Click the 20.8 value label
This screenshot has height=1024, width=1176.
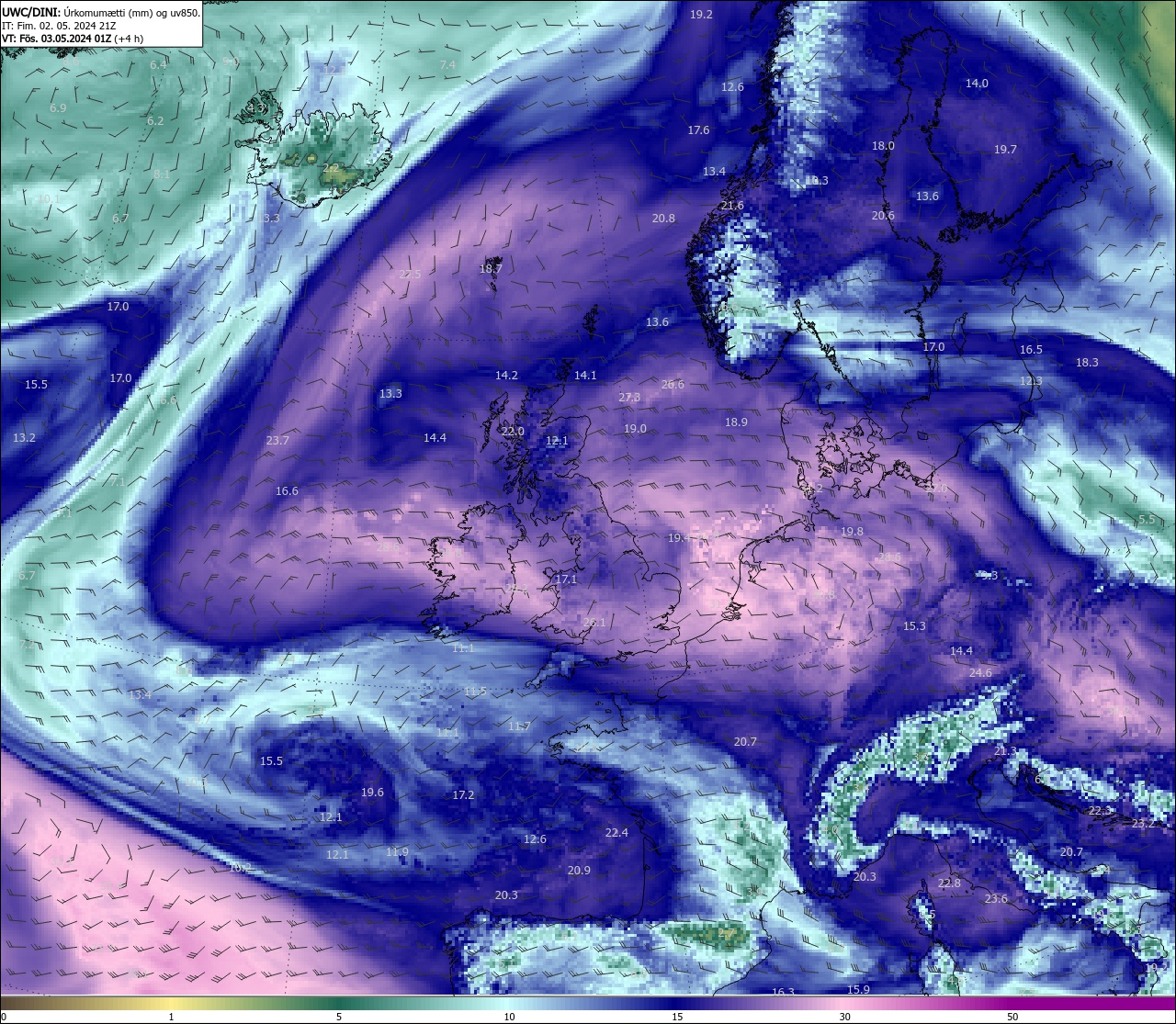pos(663,219)
